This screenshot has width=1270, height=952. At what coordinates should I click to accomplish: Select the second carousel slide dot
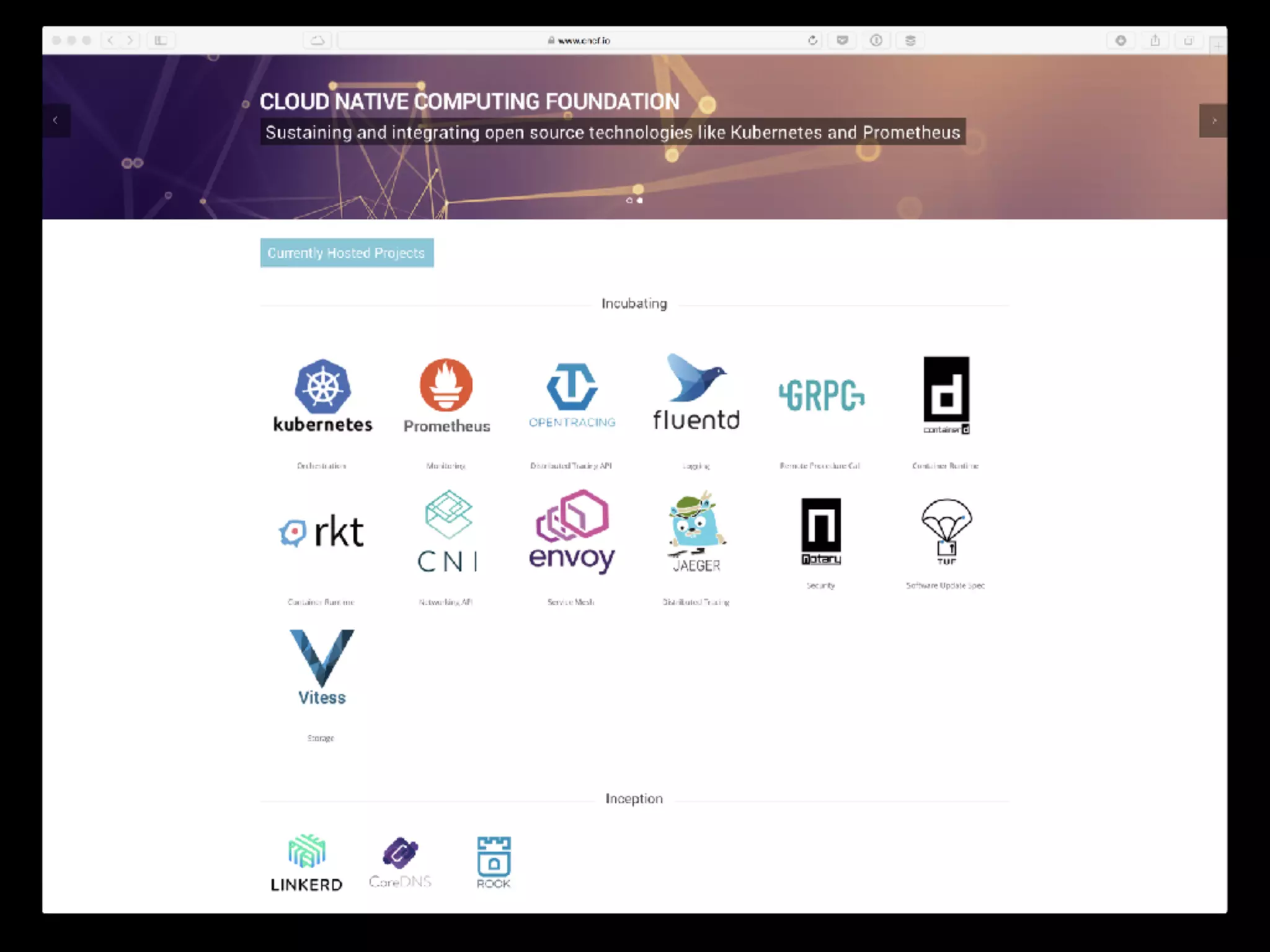(x=640, y=200)
